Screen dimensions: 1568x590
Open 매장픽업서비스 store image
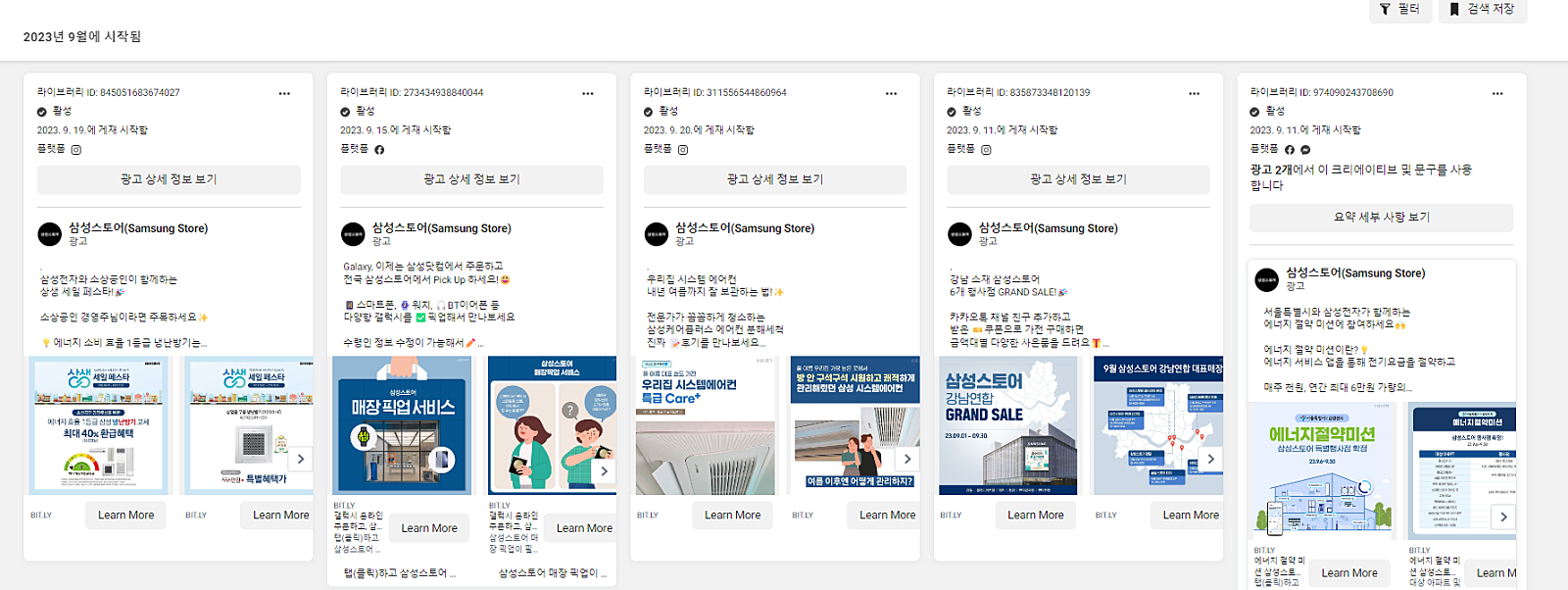(402, 425)
